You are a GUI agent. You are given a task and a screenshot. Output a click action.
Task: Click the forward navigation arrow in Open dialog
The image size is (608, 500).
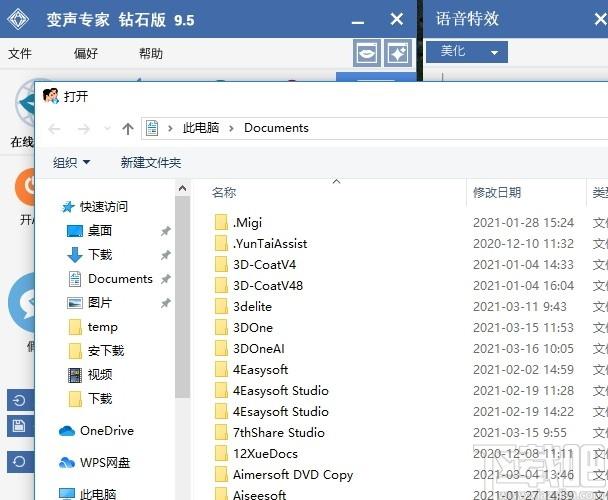pos(83,128)
